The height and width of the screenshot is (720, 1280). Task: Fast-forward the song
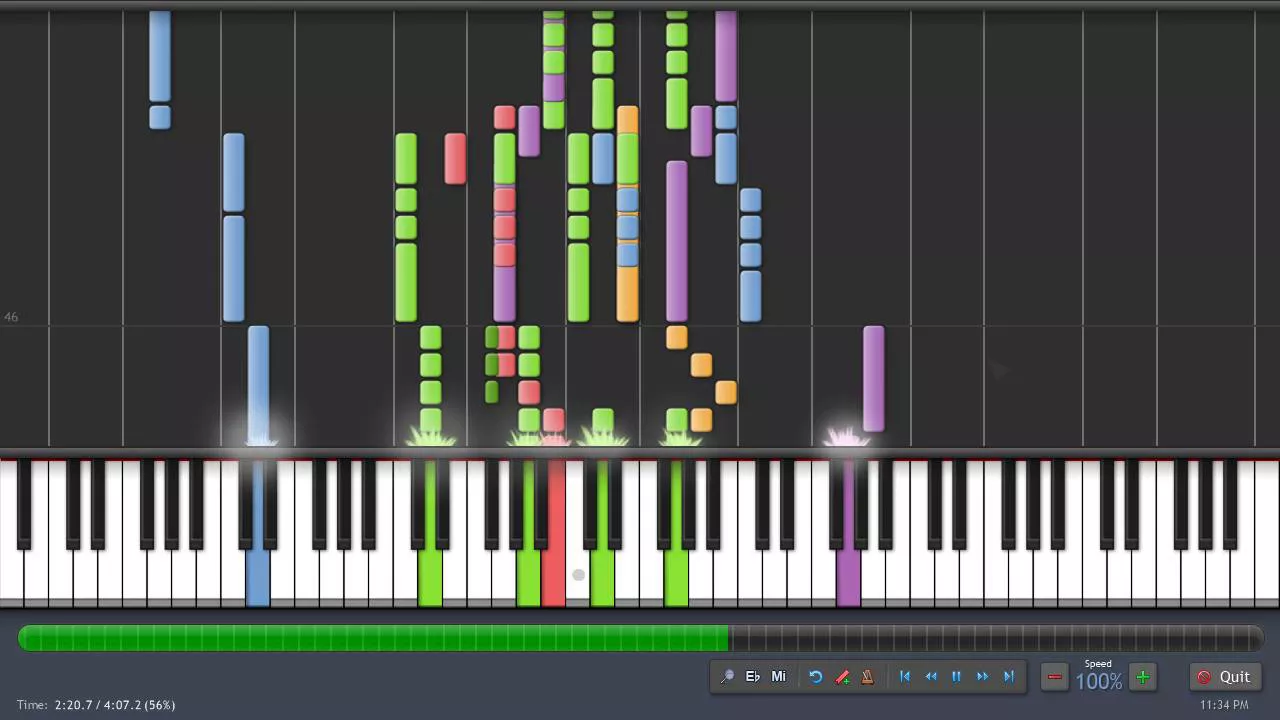[982, 677]
